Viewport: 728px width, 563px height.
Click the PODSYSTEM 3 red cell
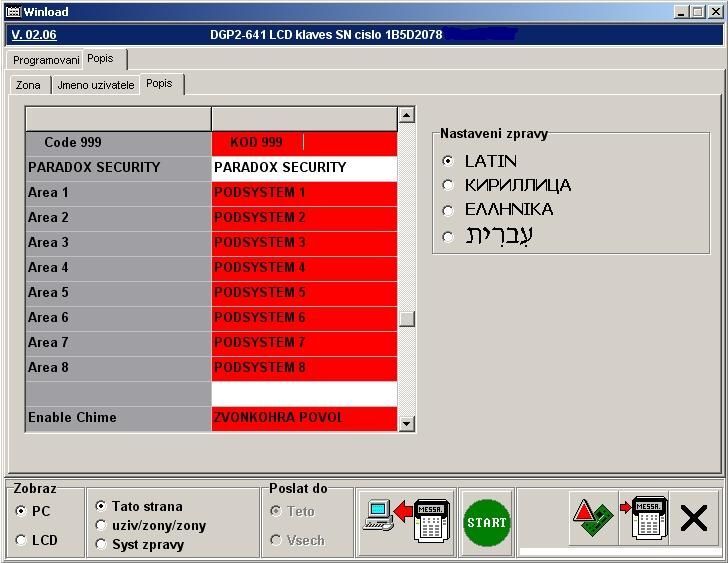(x=304, y=242)
